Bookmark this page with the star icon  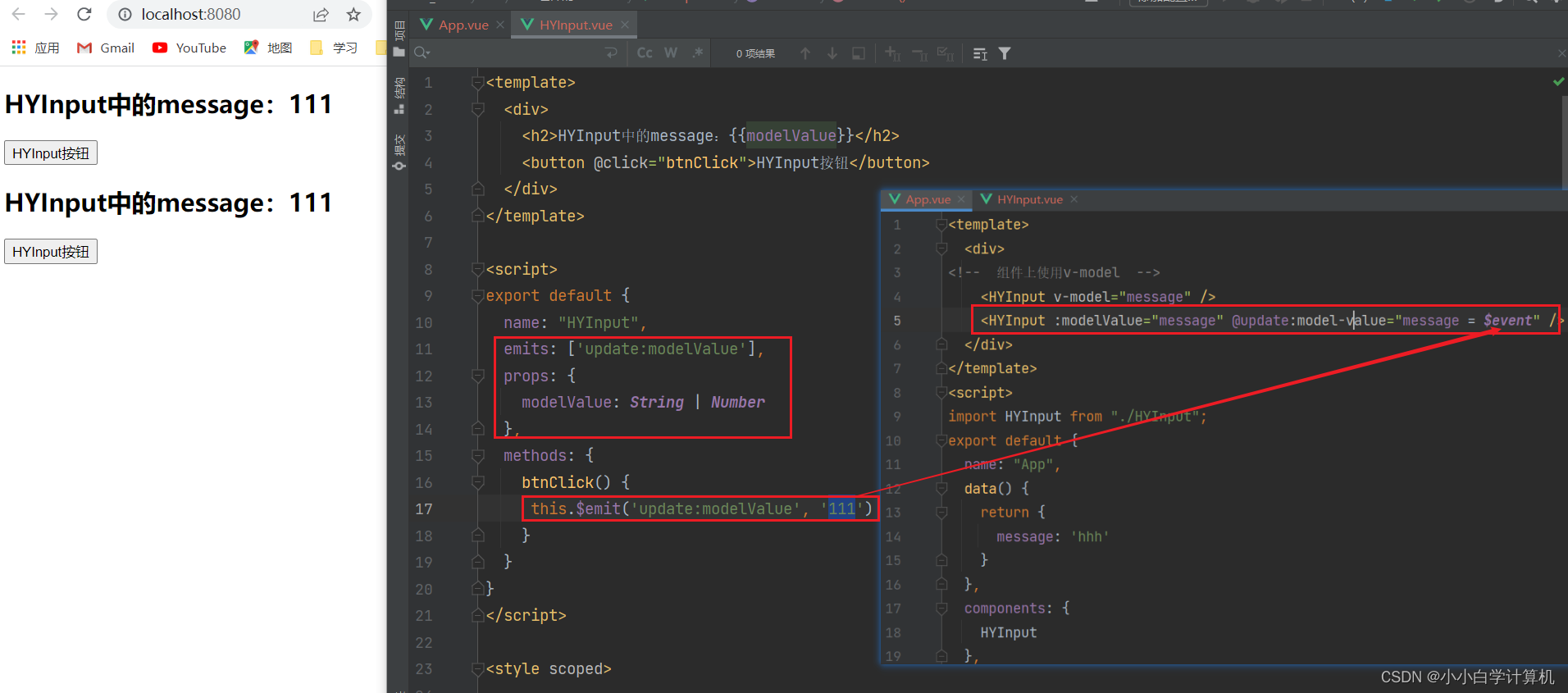[x=353, y=14]
